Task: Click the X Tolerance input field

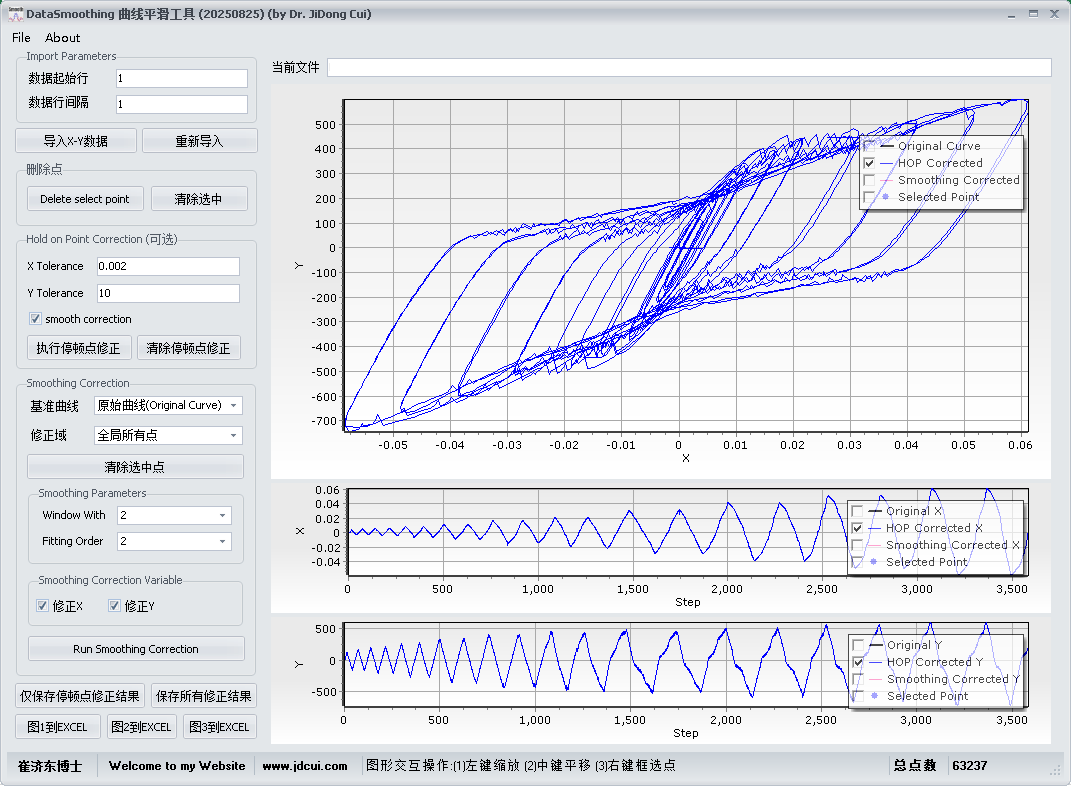Action: click(168, 266)
